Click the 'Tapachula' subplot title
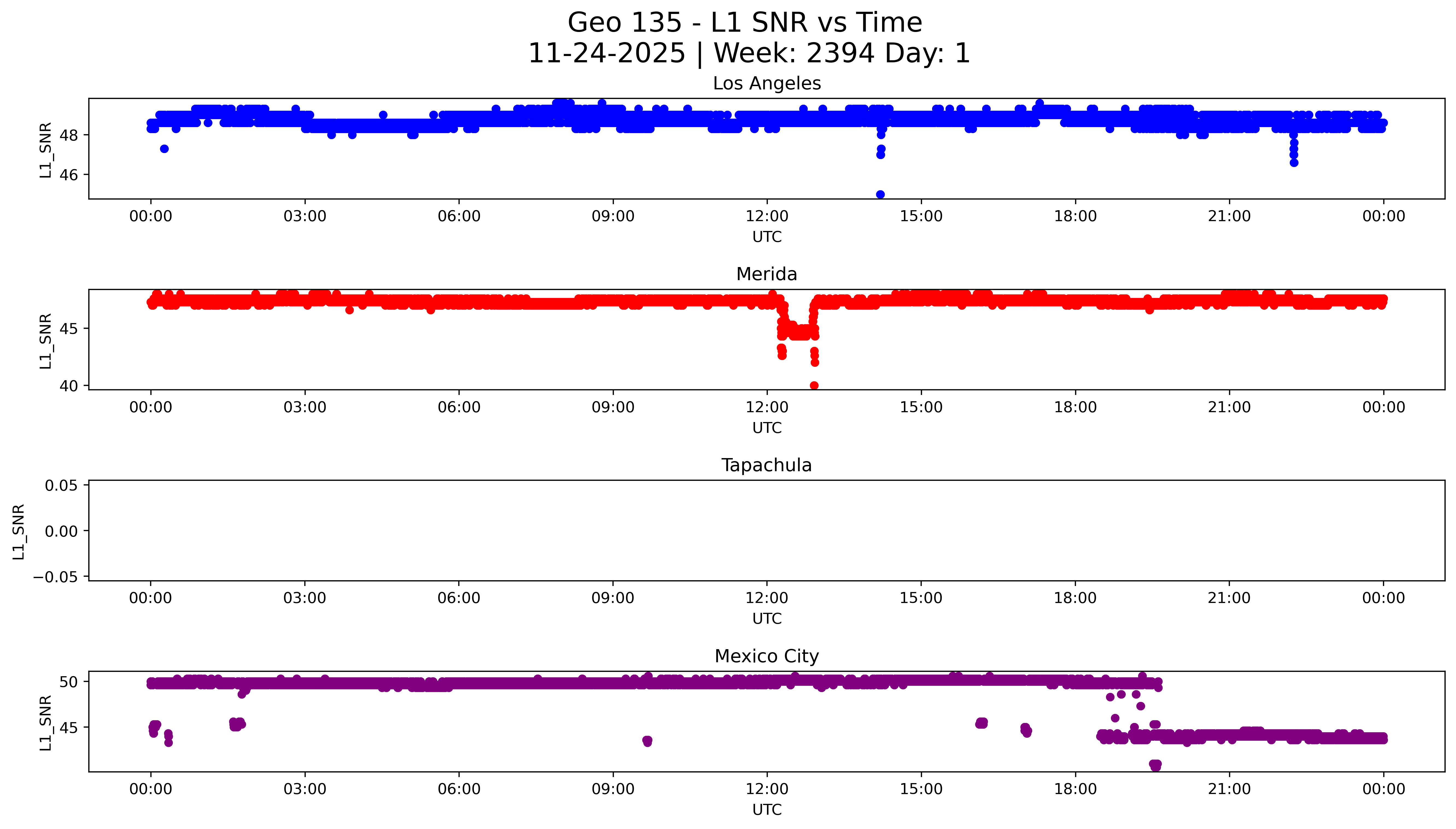1456x829 pixels. [766, 465]
